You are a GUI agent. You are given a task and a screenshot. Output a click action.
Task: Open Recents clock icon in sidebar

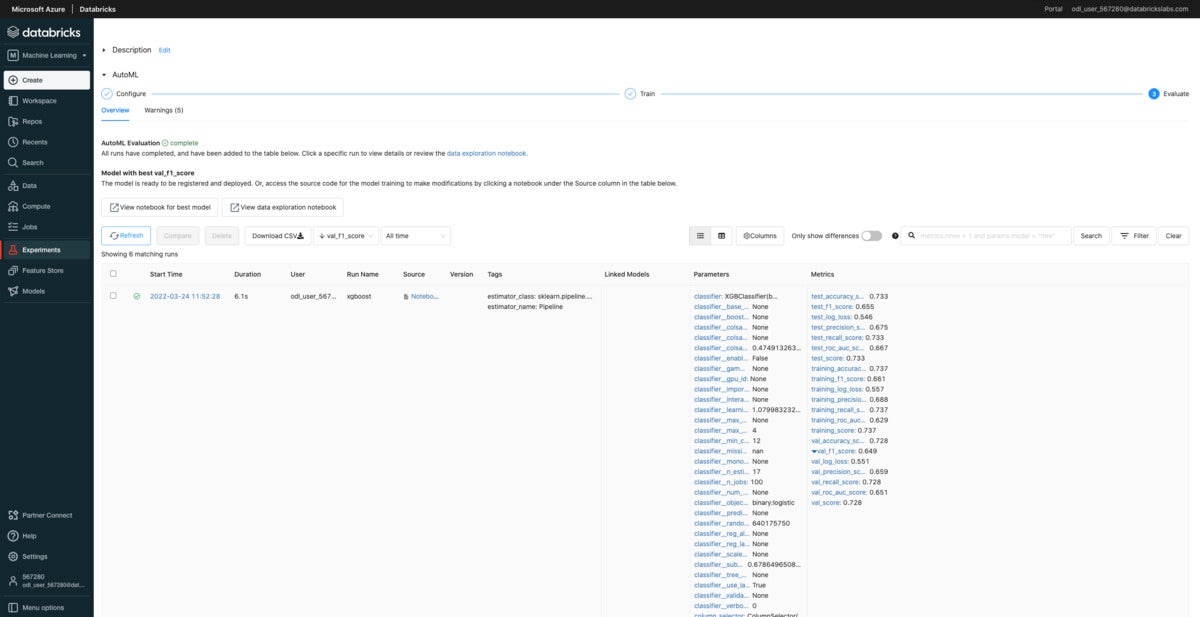coord(13,142)
